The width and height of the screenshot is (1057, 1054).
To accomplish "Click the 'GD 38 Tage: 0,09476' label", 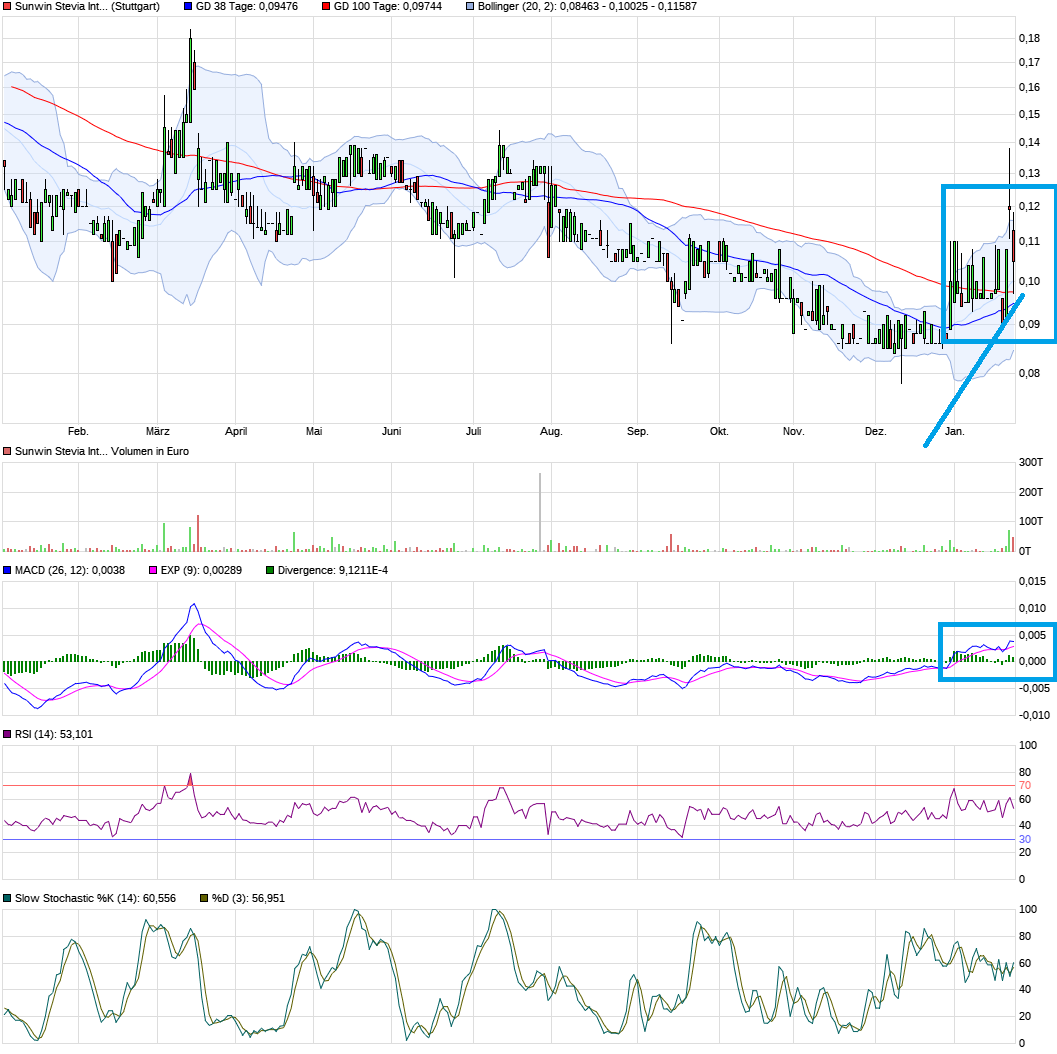I will point(247,6).
